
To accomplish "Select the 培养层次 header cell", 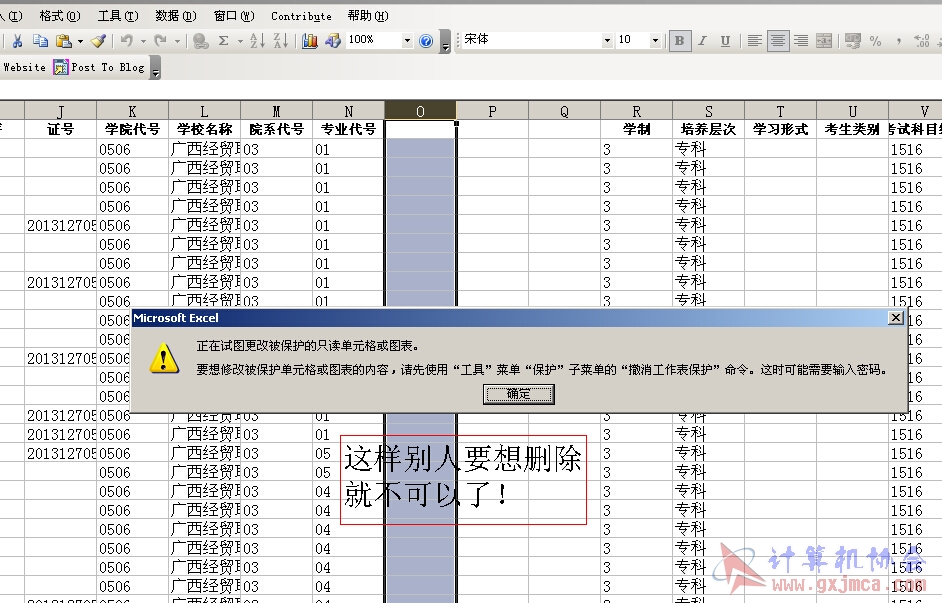I will tap(709, 129).
